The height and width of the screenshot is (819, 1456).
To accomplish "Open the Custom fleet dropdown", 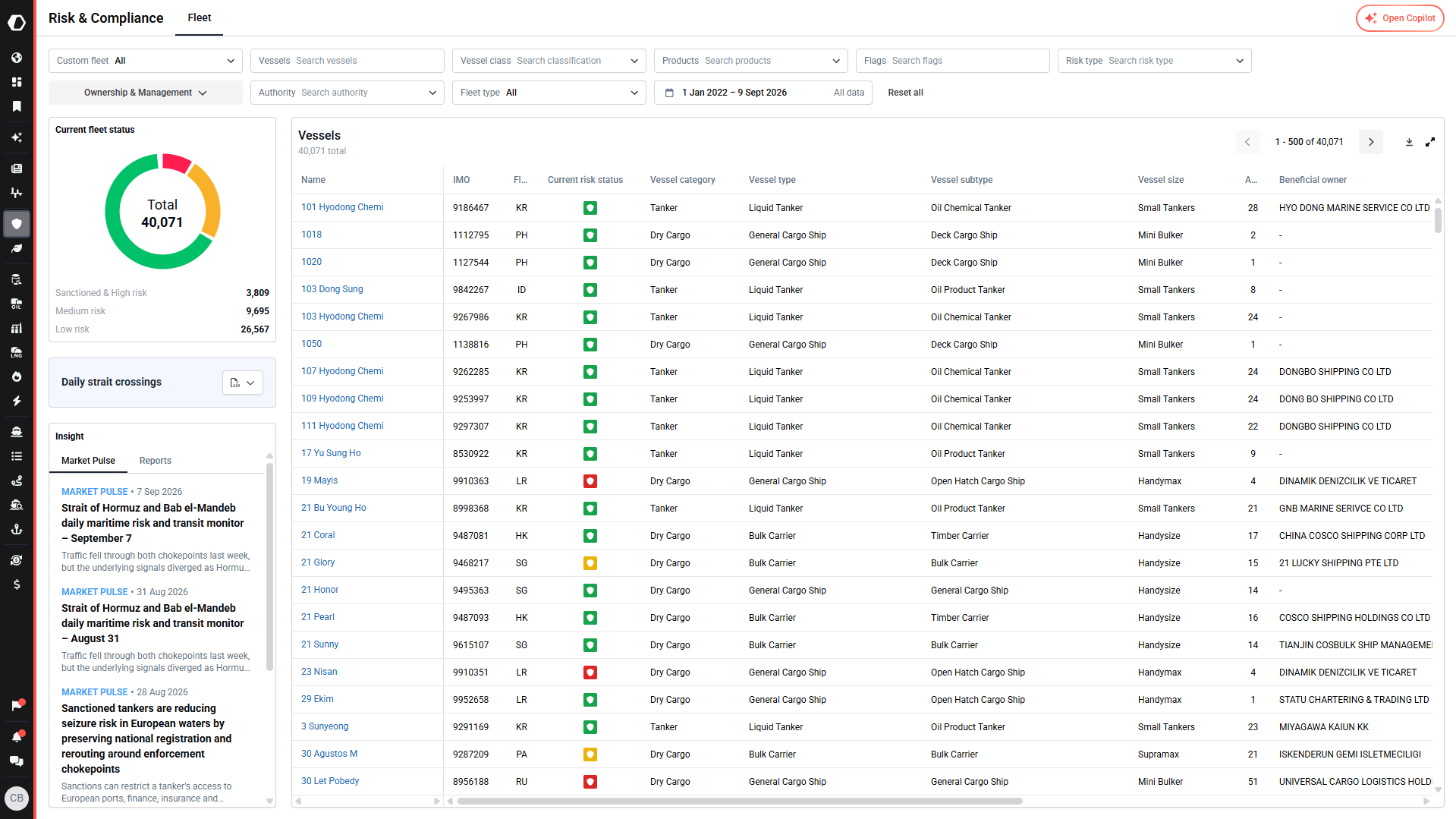I will point(146,61).
